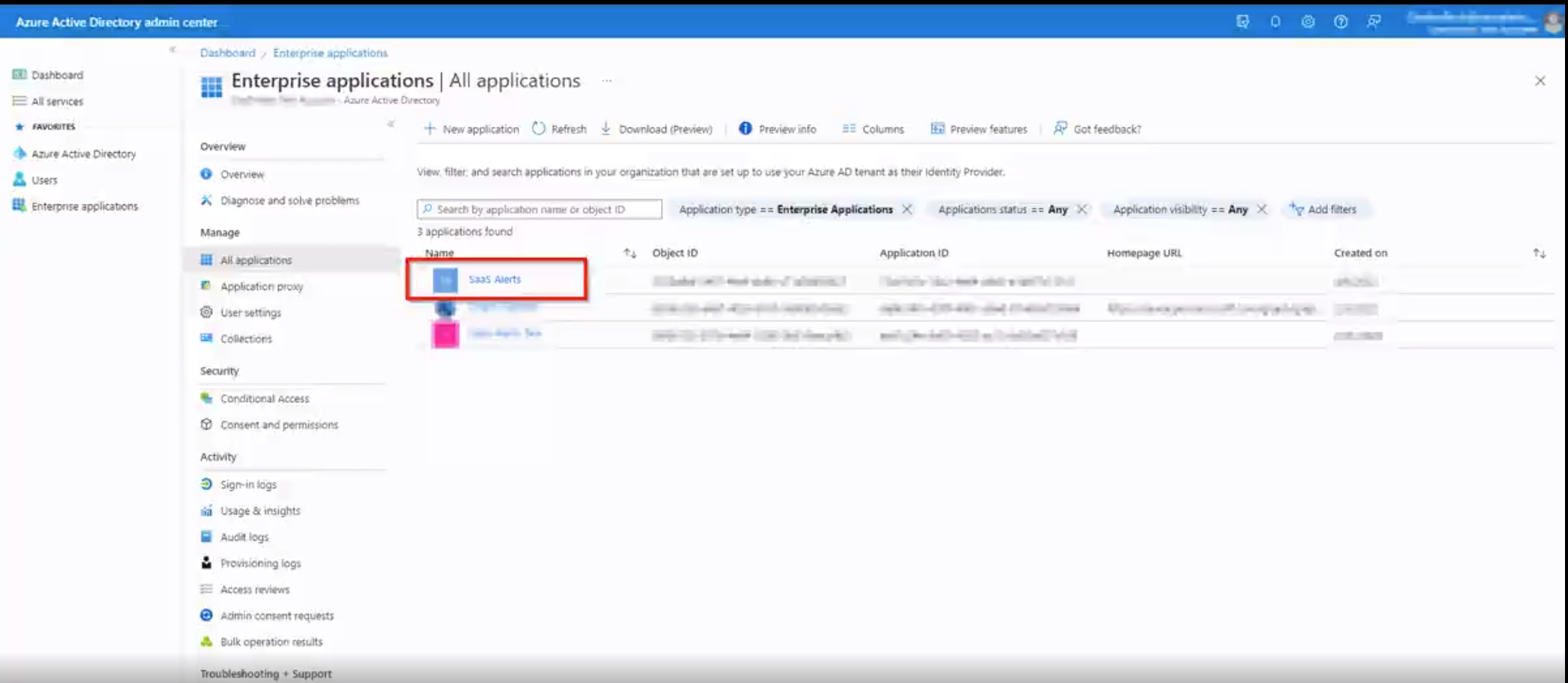Viewport: 1568px width, 683px height.
Task: Focus the application name search box
Action: [540, 210]
